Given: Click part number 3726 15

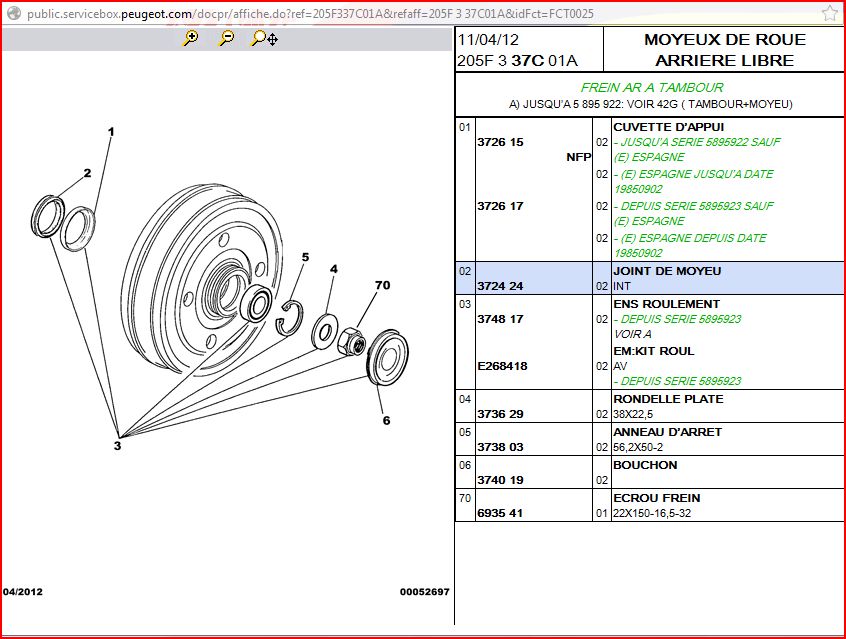Looking at the screenshot, I should pyautogui.click(x=500, y=142).
